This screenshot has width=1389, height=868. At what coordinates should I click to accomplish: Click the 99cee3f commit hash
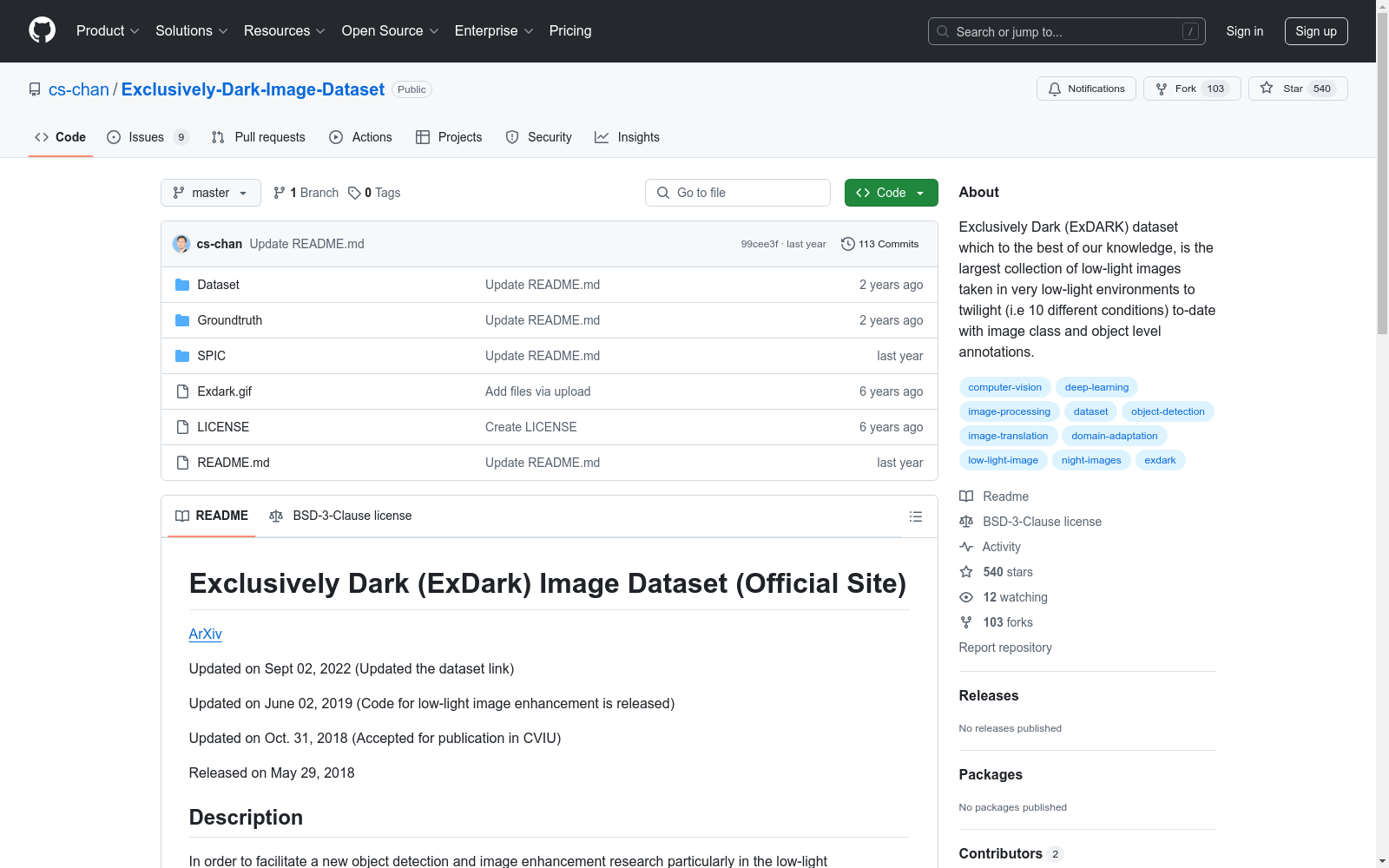(x=760, y=244)
